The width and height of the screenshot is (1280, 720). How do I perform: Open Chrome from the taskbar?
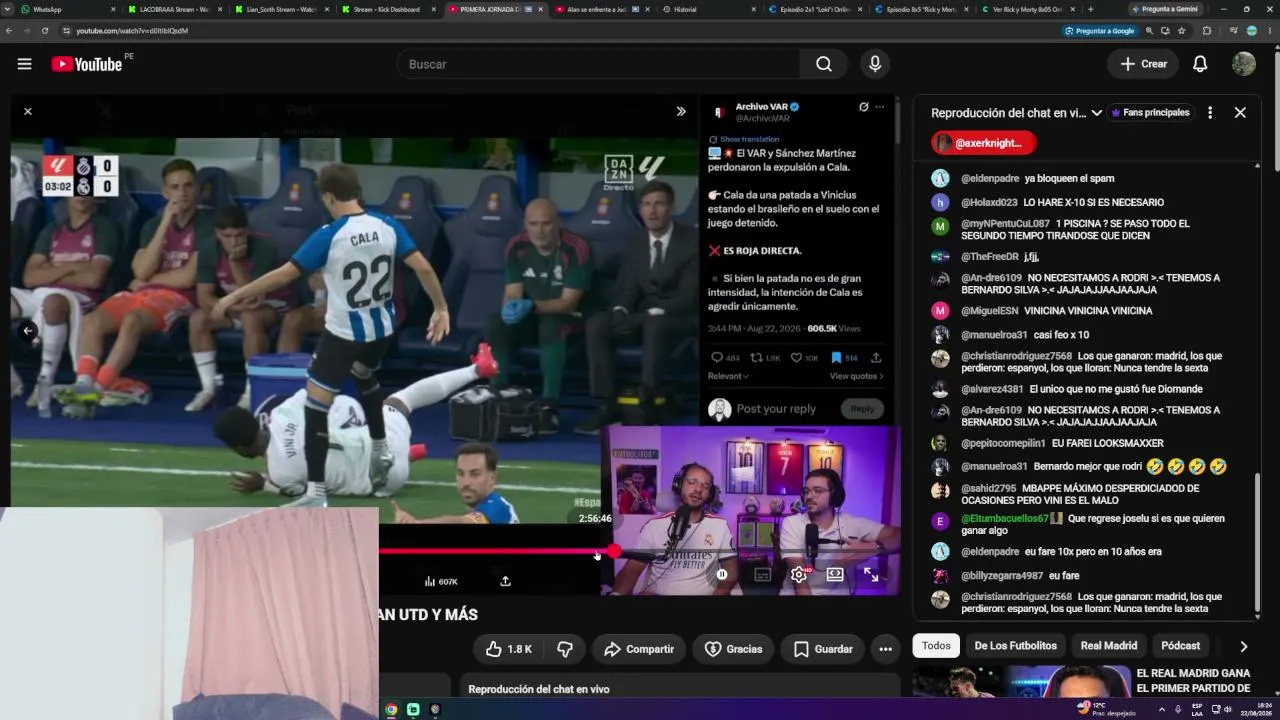pos(391,710)
